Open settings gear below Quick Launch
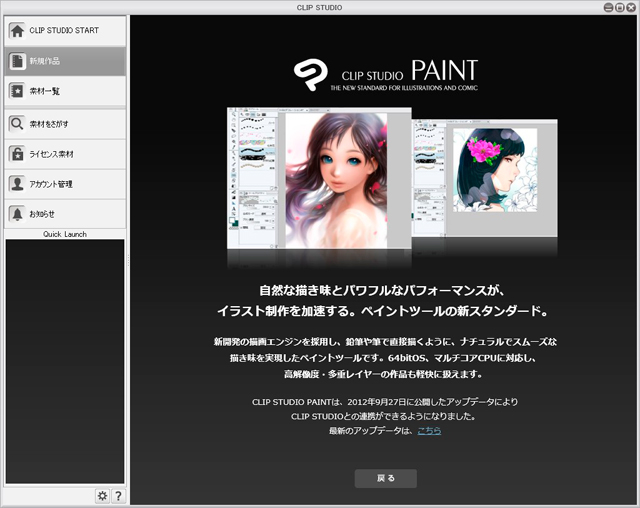The image size is (640, 508). click(x=102, y=496)
